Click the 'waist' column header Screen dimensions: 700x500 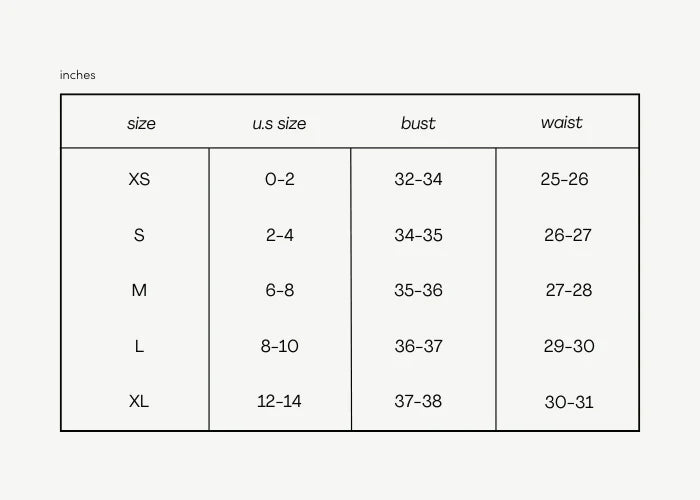tap(561, 123)
